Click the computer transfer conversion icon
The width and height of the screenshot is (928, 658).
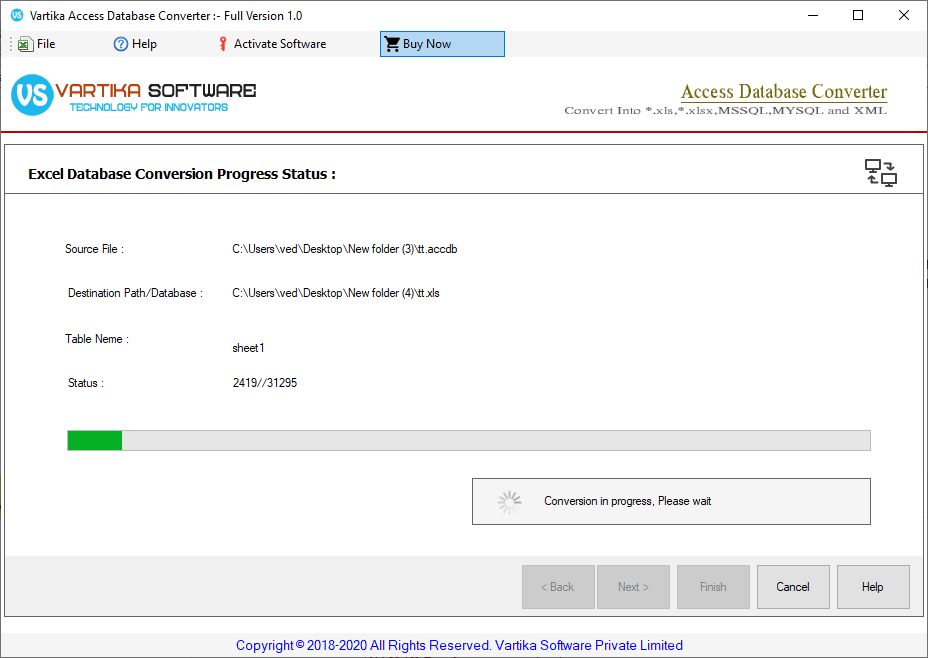click(881, 173)
